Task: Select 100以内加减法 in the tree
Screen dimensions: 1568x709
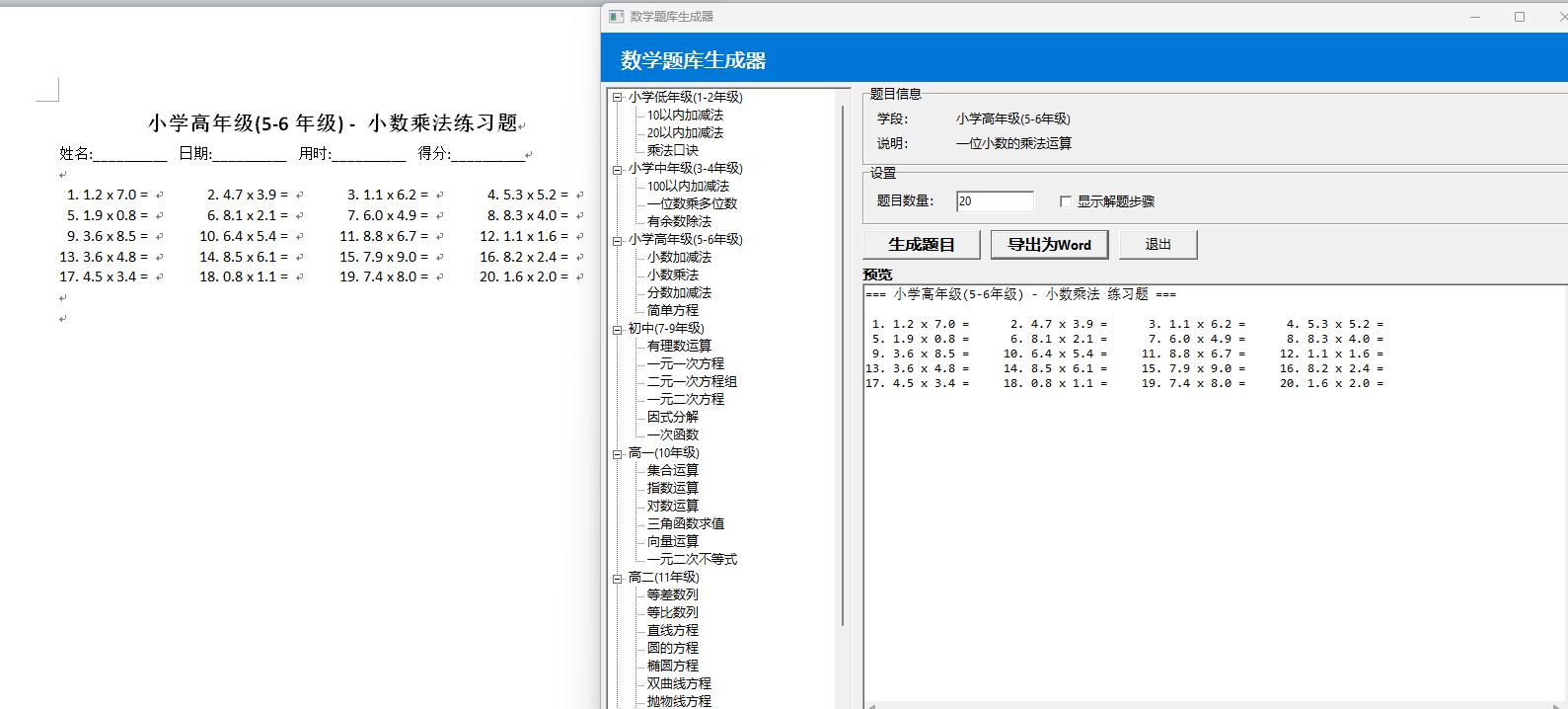Action: (x=688, y=187)
